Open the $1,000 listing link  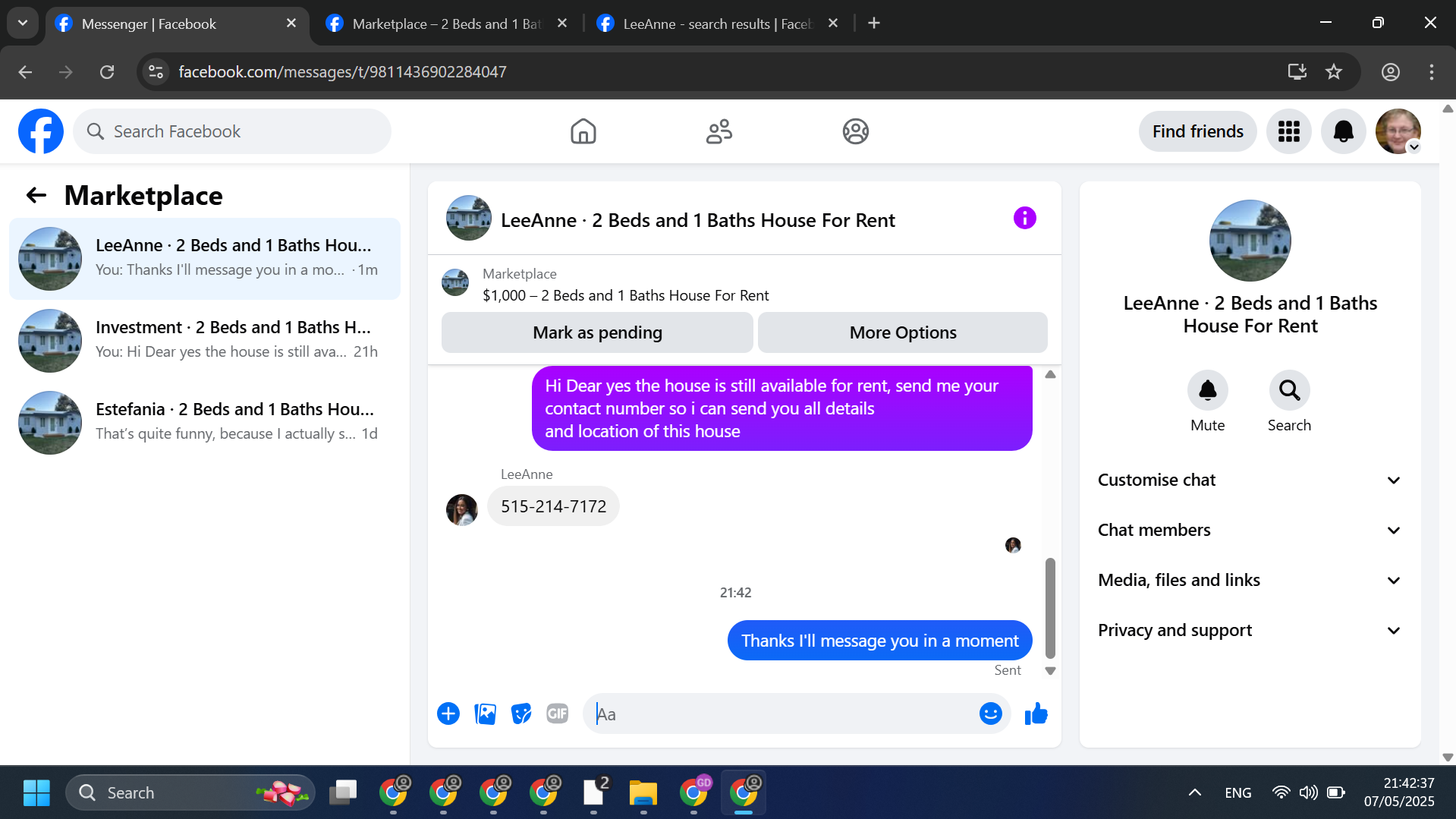coord(625,295)
